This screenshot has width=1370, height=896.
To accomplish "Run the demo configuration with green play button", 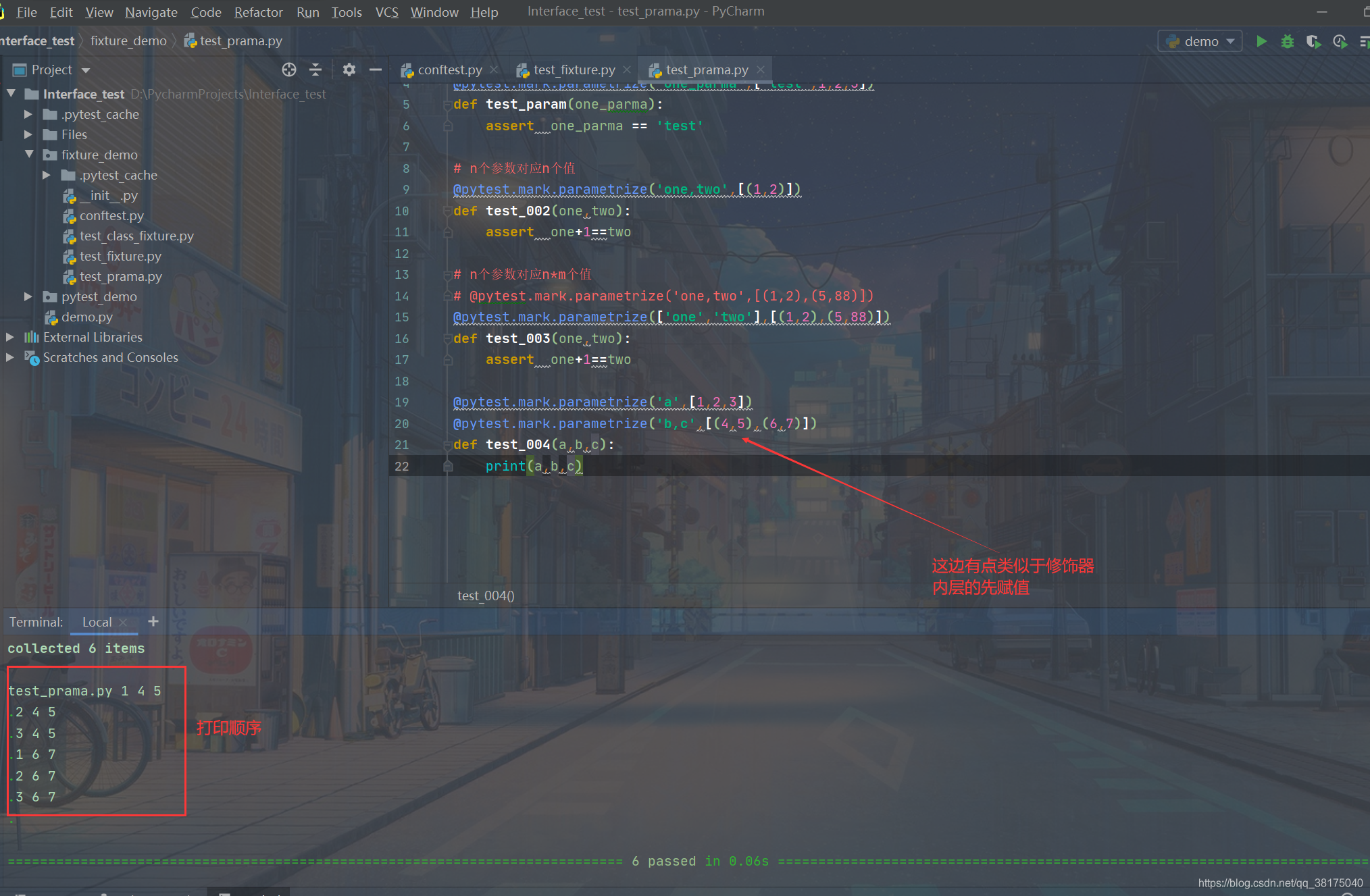I will (1261, 41).
